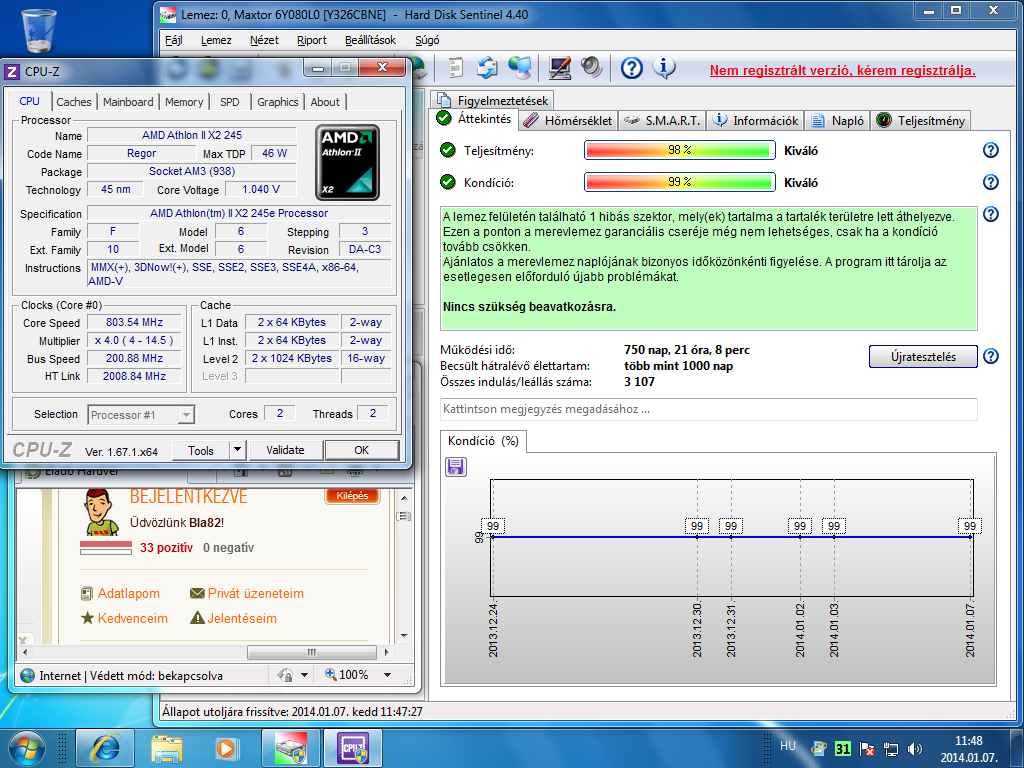
Task: Click the Újratesztelés button
Action: click(923, 357)
